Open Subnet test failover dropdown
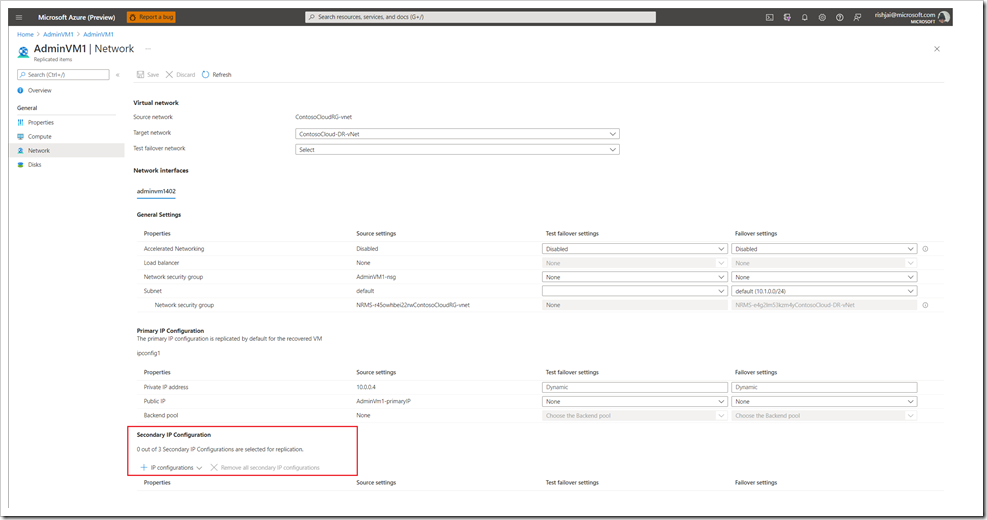The height and width of the screenshot is (520, 987). [x=634, y=291]
